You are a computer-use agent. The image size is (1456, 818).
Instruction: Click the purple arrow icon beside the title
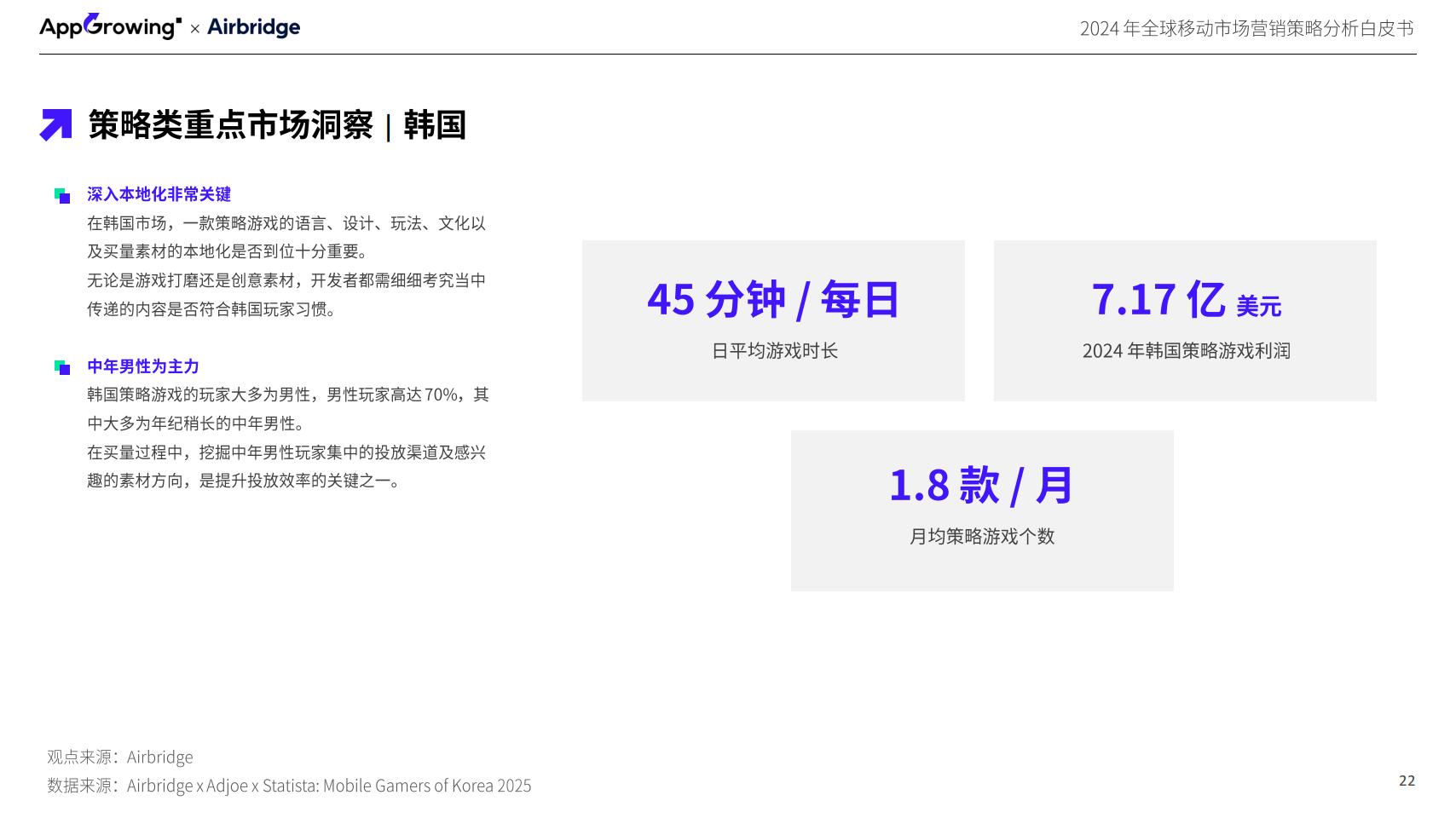point(56,124)
